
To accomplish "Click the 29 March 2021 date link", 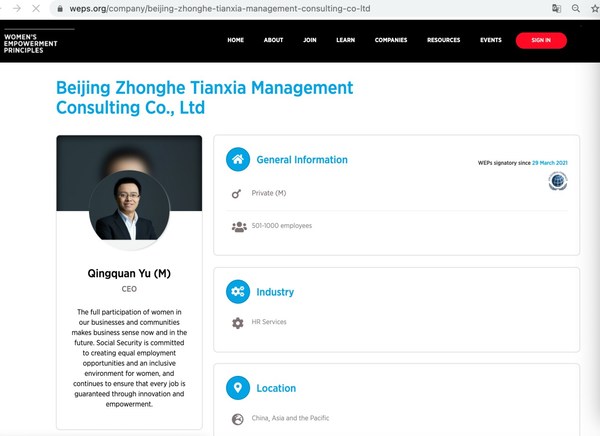I will [x=551, y=162].
